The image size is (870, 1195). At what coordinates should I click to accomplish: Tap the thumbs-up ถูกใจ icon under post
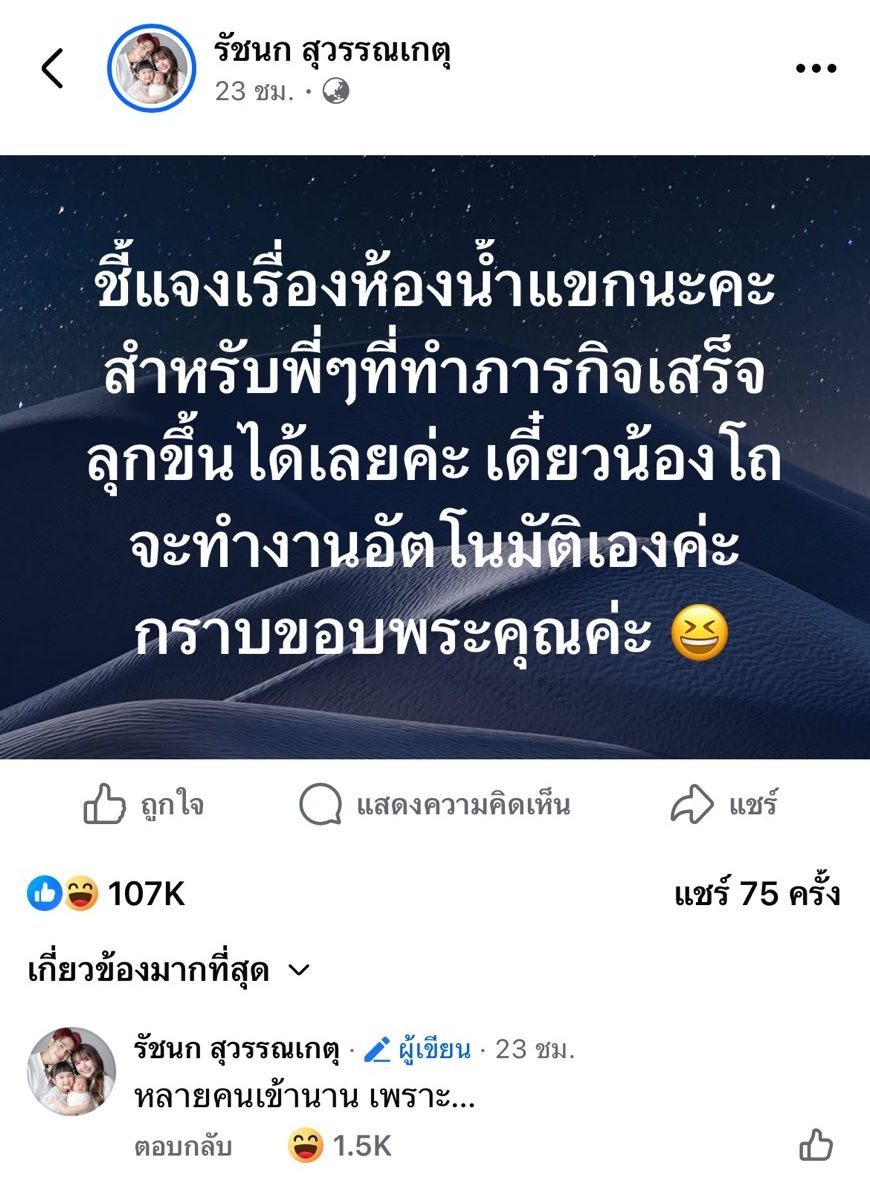point(104,804)
